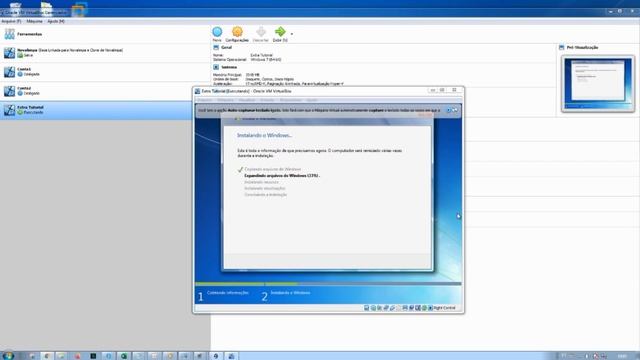Select the Extra Tutorial running machine

click(x=105, y=110)
